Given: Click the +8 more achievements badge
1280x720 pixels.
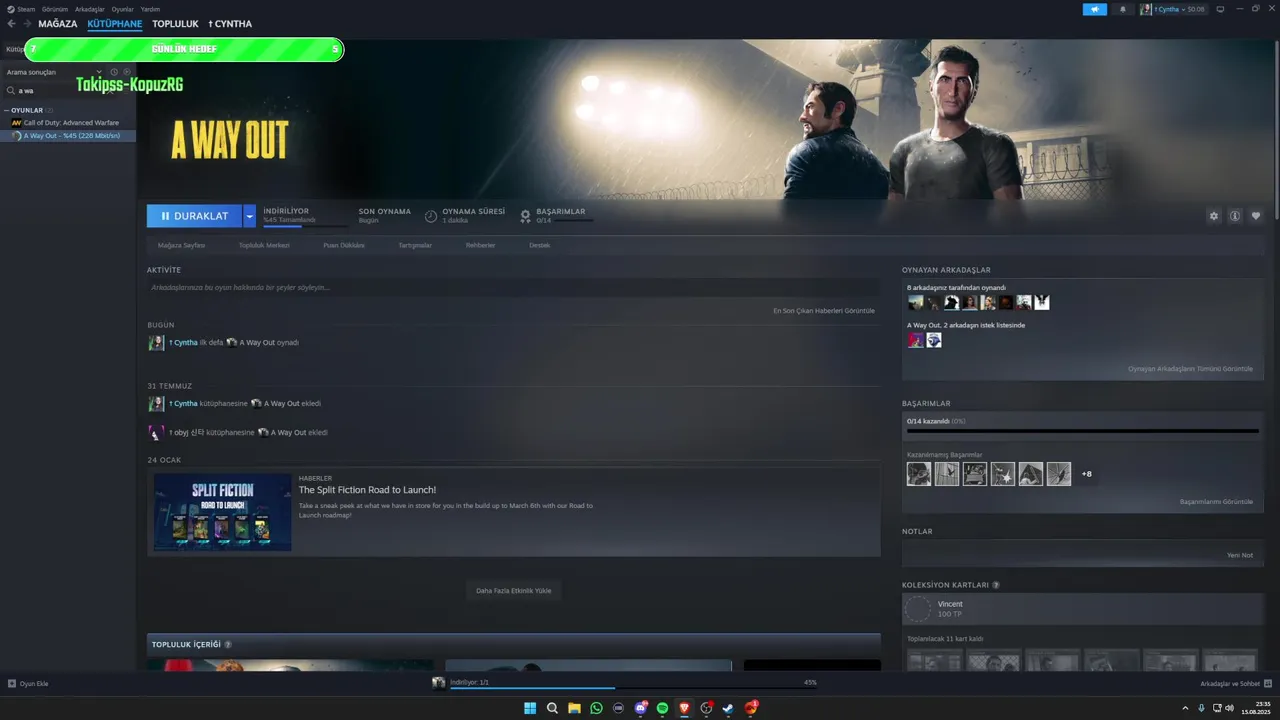Looking at the screenshot, I should (1086, 474).
